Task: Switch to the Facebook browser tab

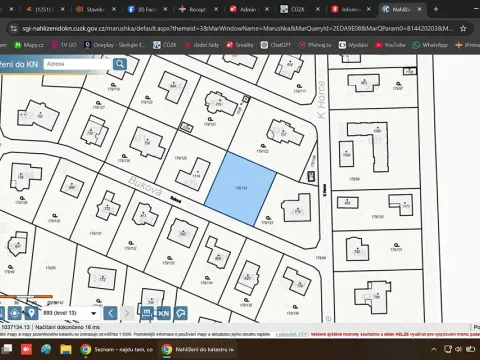Action: tap(147, 9)
